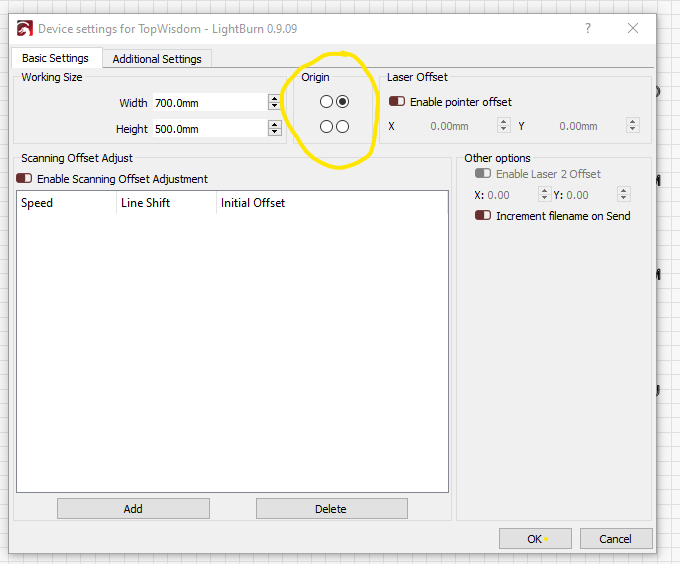Increase Laser 2 Y offset value
Viewport: 680px width, 564px height.
click(624, 191)
